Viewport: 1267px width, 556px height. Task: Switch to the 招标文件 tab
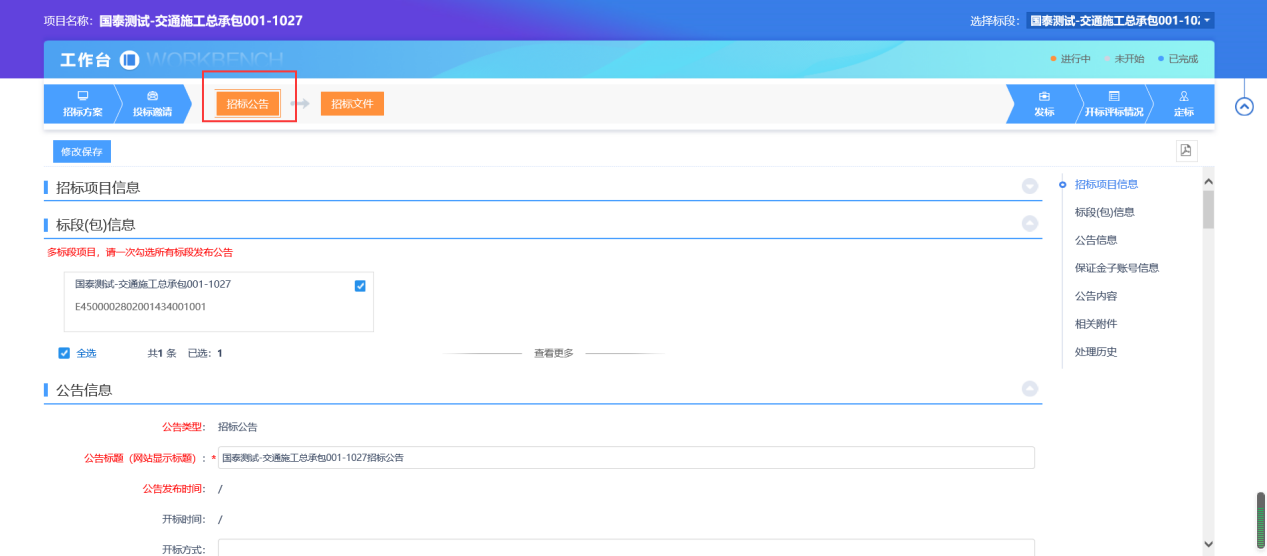352,104
